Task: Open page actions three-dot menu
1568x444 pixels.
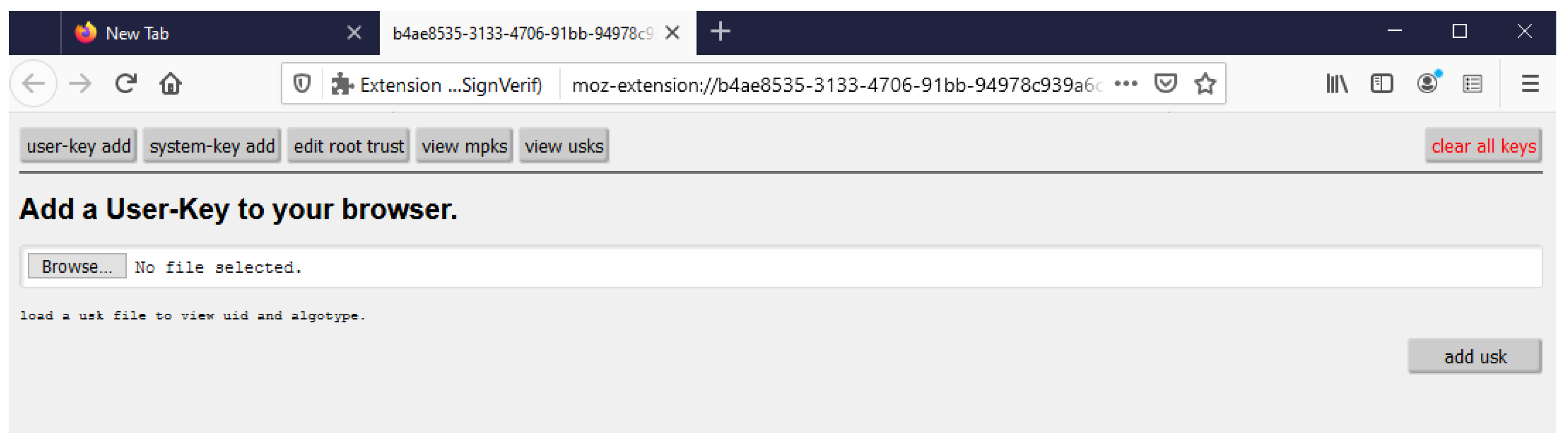Action: coord(1126,84)
